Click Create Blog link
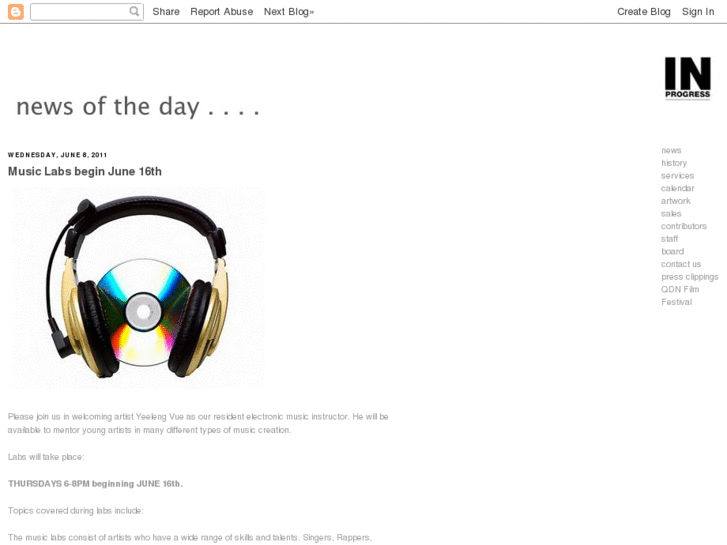Screen dimensions: 727x545 (644, 12)
